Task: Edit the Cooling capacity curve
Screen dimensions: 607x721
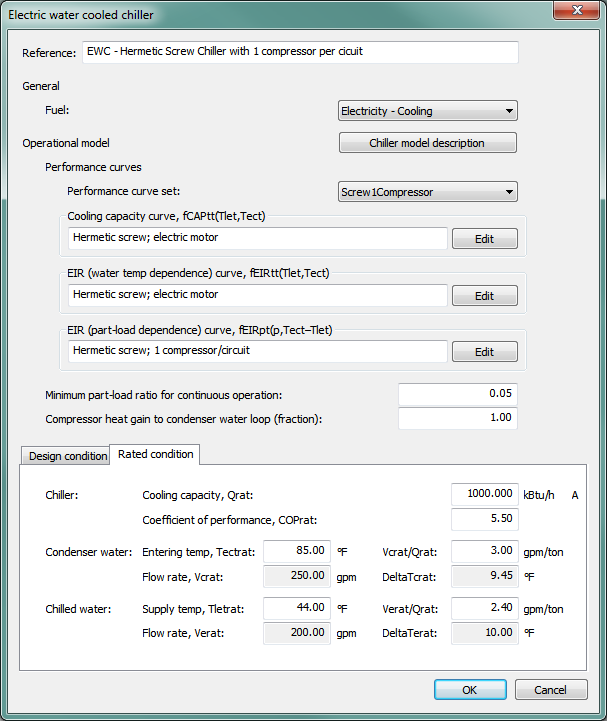Action: pyautogui.click(x=484, y=239)
